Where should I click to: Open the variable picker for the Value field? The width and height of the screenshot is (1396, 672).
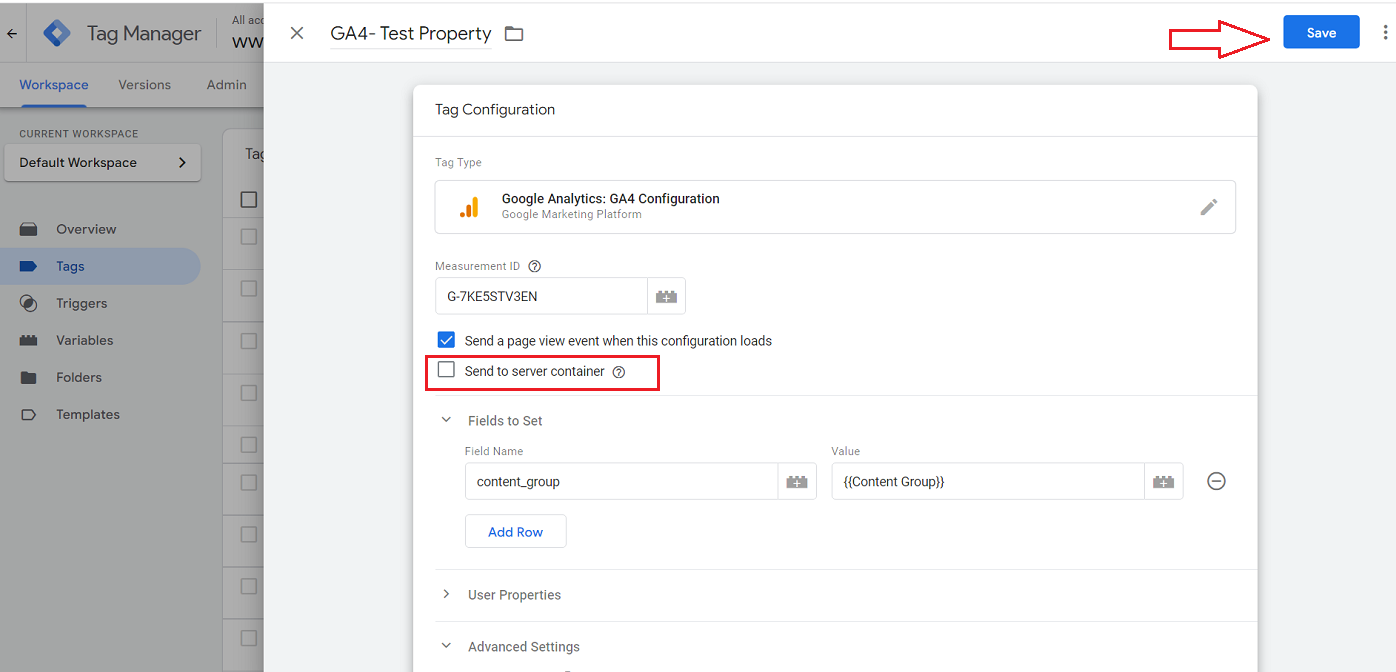pos(1163,481)
